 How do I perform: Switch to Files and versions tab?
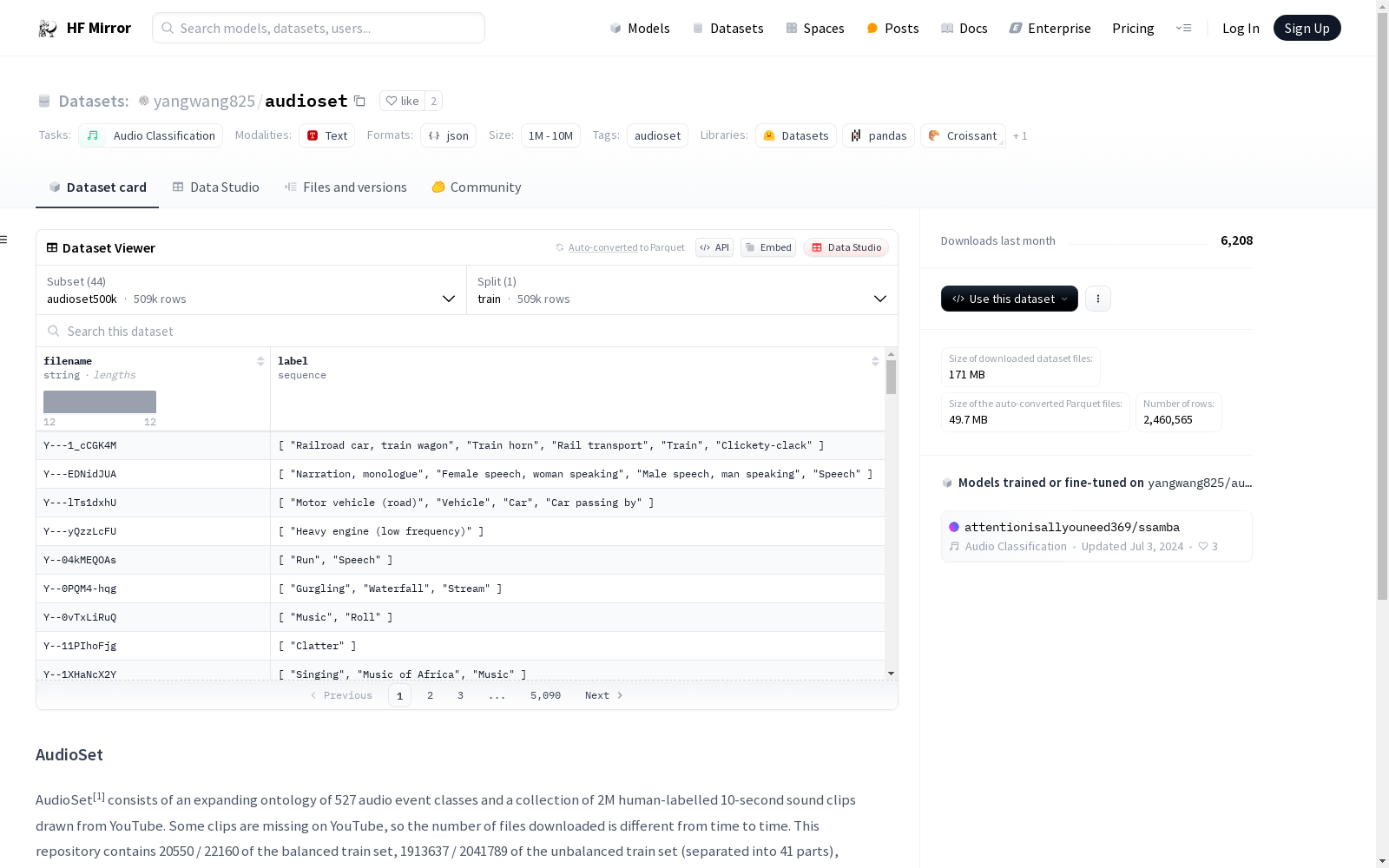tap(346, 187)
